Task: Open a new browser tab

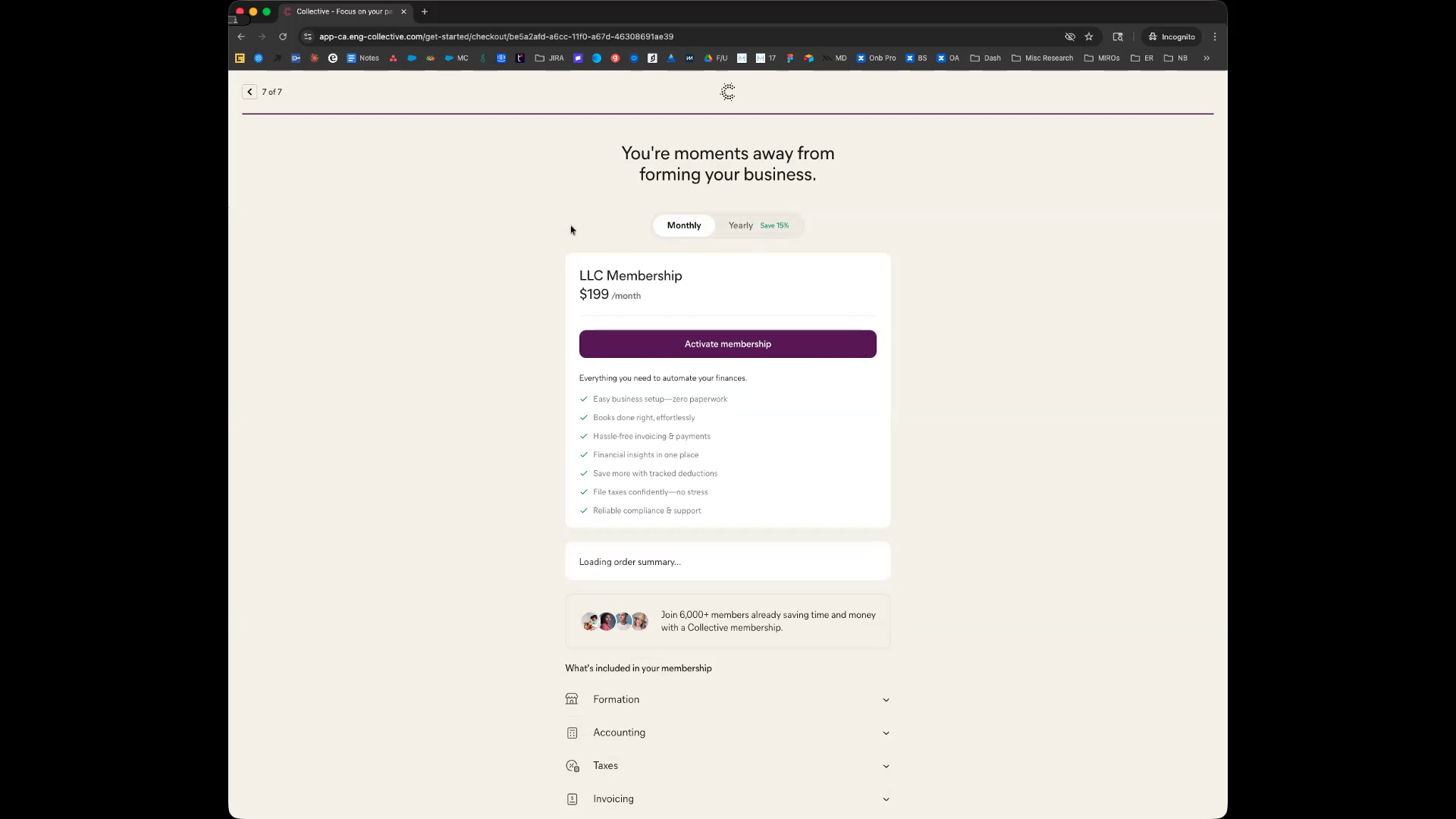Action: (x=425, y=11)
